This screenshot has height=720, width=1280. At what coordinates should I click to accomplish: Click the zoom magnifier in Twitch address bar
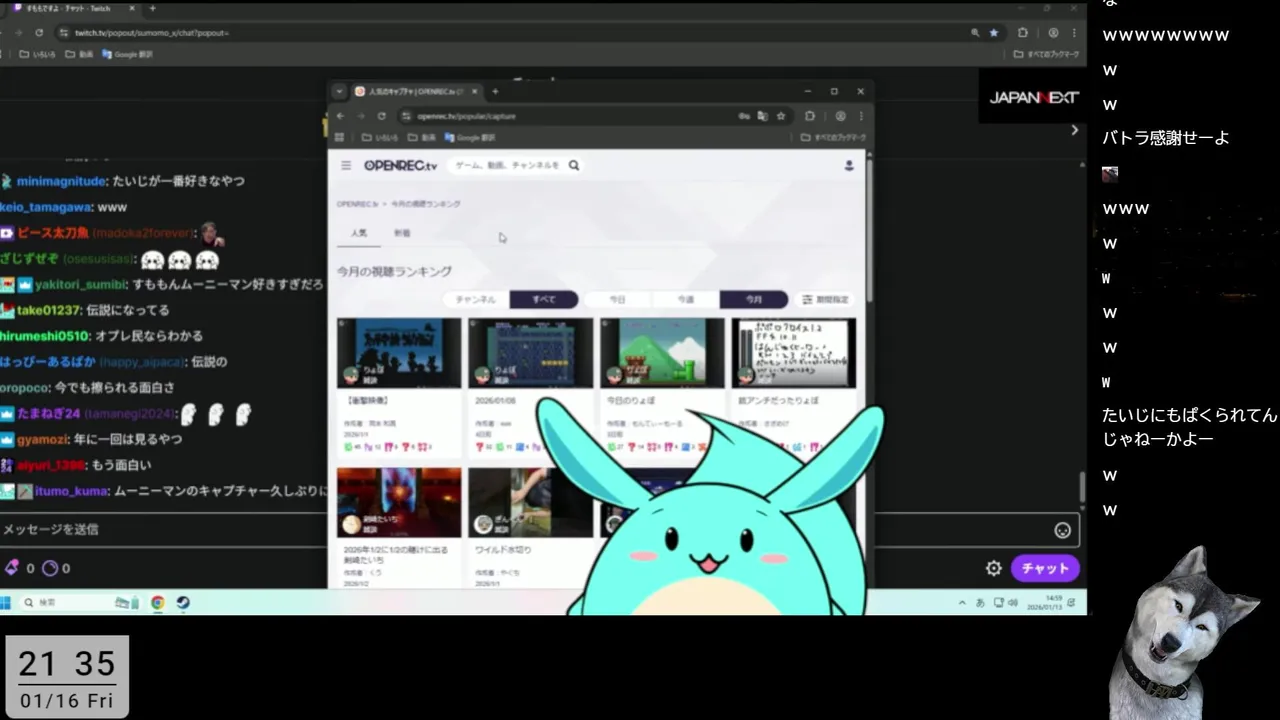pyautogui.click(x=975, y=33)
